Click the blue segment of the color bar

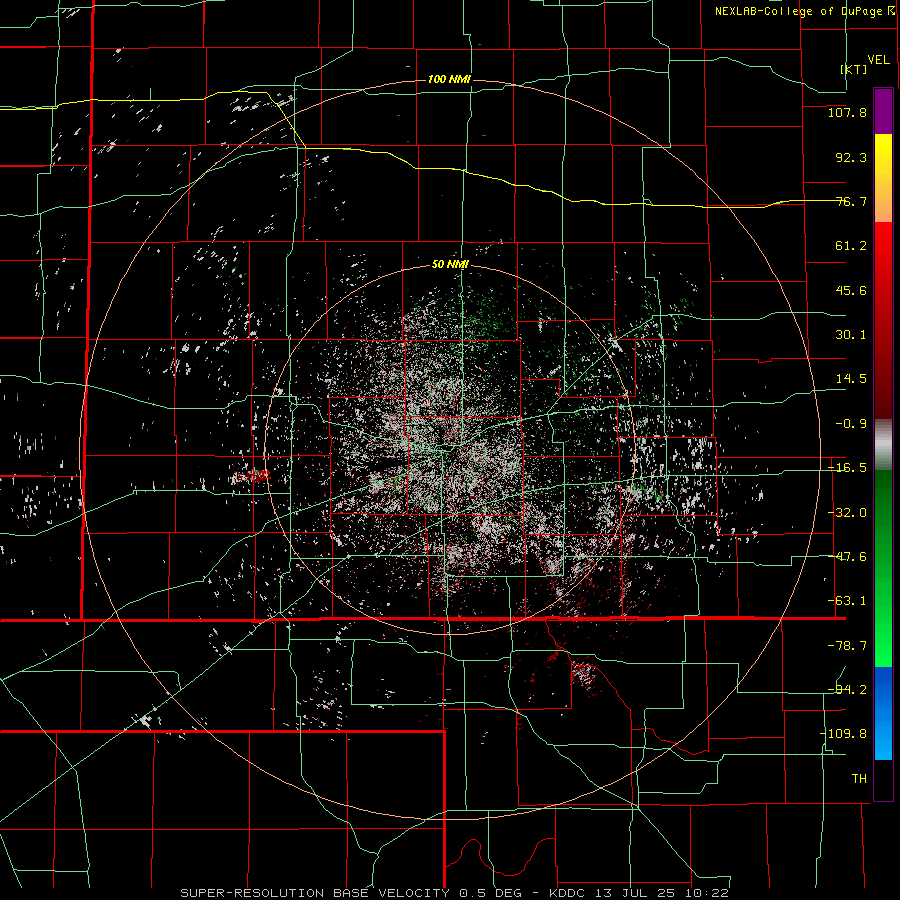click(x=883, y=713)
